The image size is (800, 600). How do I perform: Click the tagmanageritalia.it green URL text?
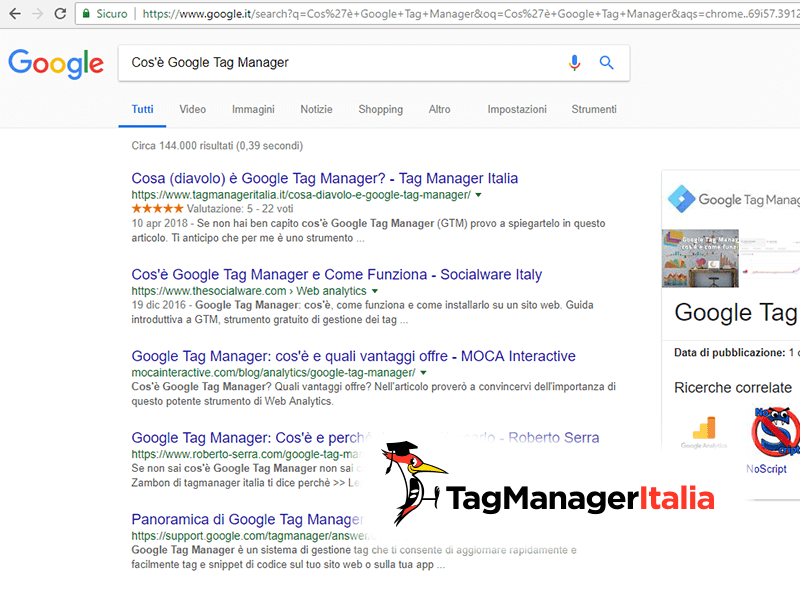pos(301,195)
